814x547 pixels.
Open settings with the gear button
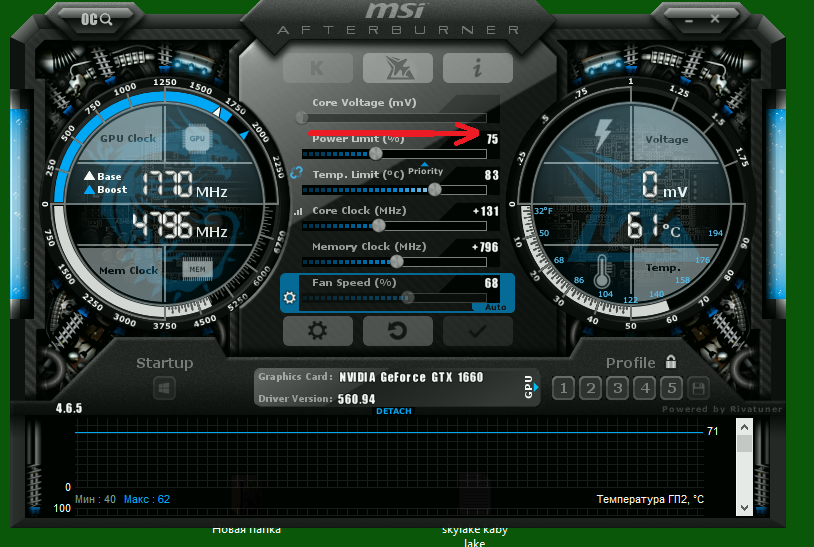(318, 331)
